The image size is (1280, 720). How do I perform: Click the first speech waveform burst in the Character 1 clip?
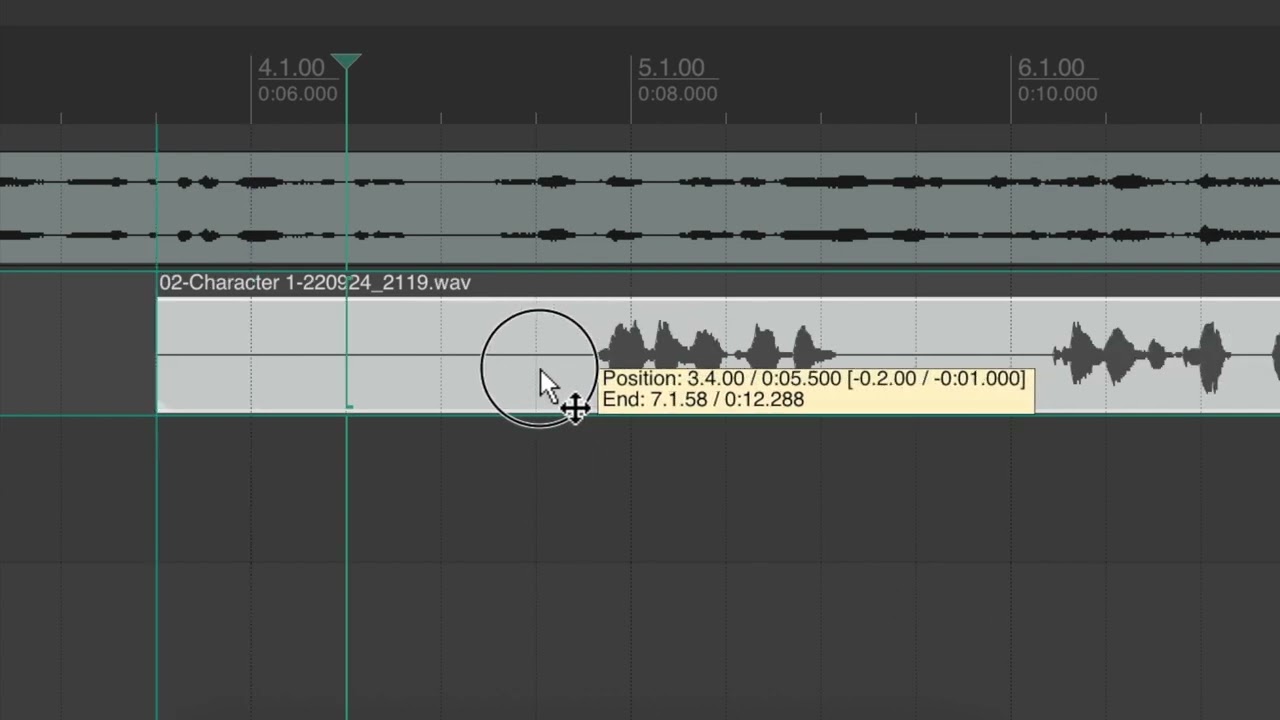tap(718, 347)
